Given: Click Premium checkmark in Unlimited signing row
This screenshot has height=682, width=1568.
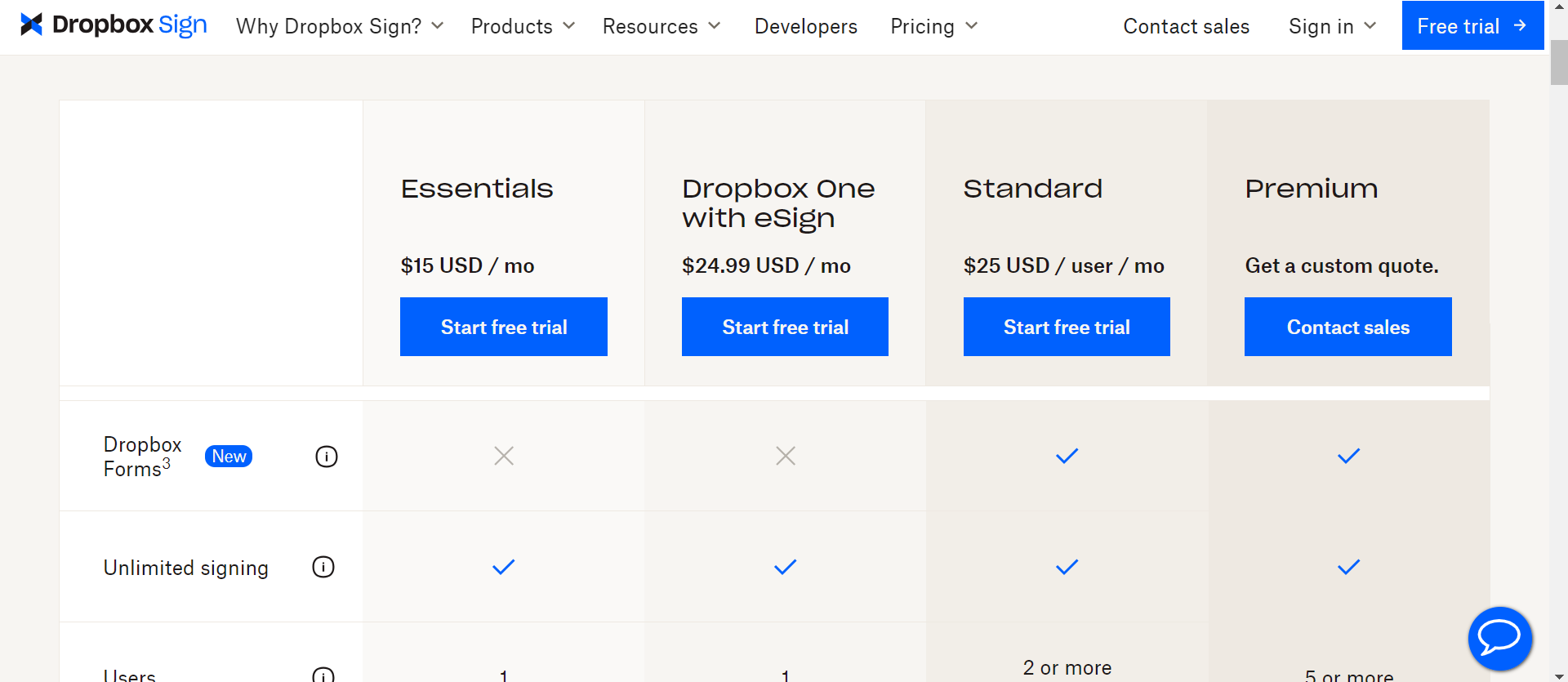Looking at the screenshot, I should 1348,567.
